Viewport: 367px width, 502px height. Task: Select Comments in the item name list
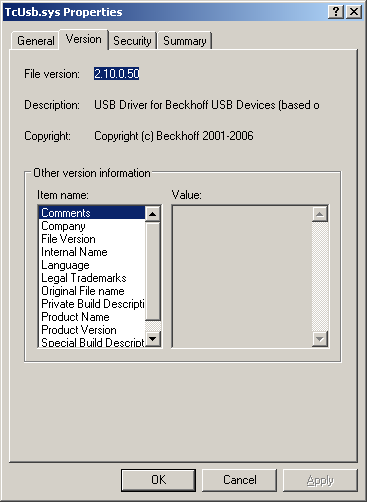coord(92,213)
